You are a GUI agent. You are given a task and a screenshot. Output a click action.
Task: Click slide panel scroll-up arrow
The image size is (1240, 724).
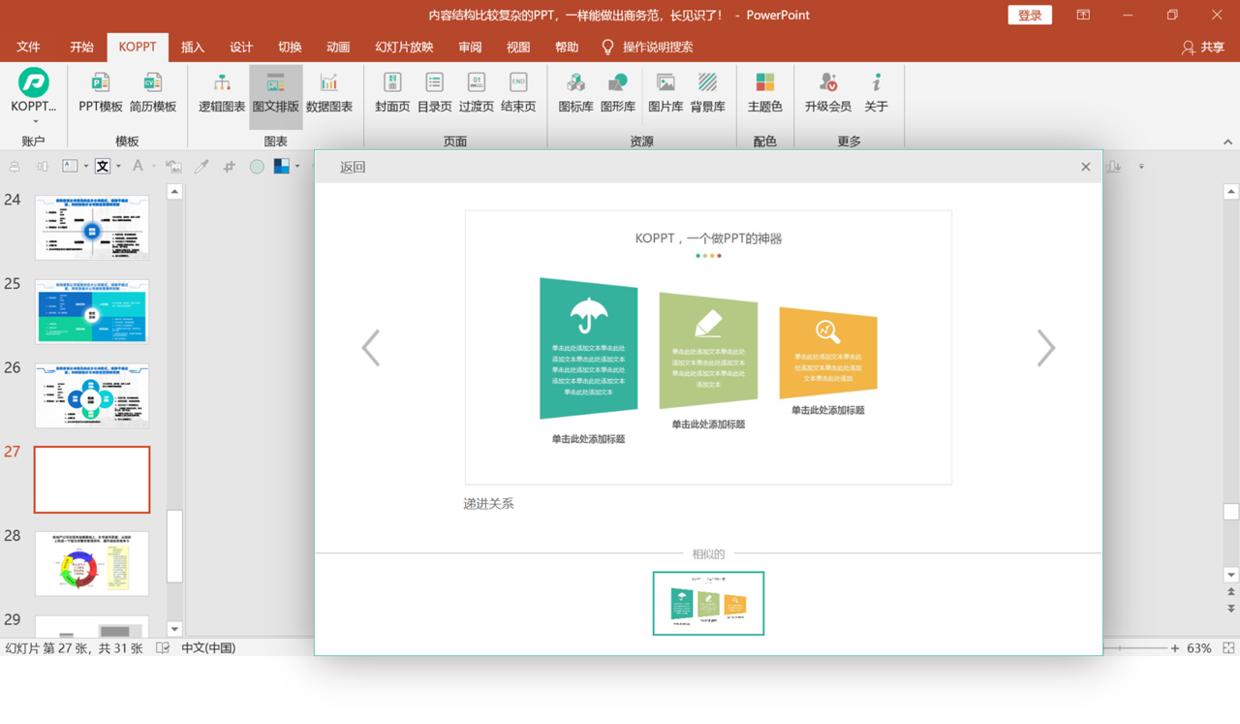[x=175, y=191]
